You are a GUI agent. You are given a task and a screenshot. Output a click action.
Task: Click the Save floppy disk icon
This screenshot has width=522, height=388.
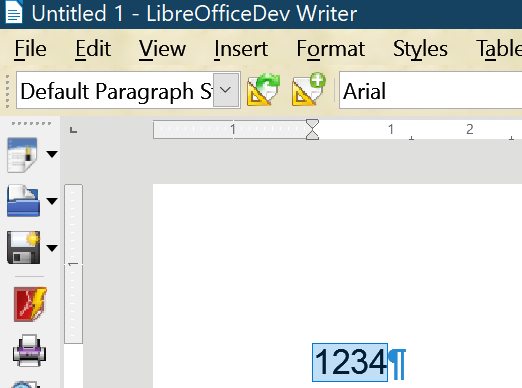click(x=23, y=248)
